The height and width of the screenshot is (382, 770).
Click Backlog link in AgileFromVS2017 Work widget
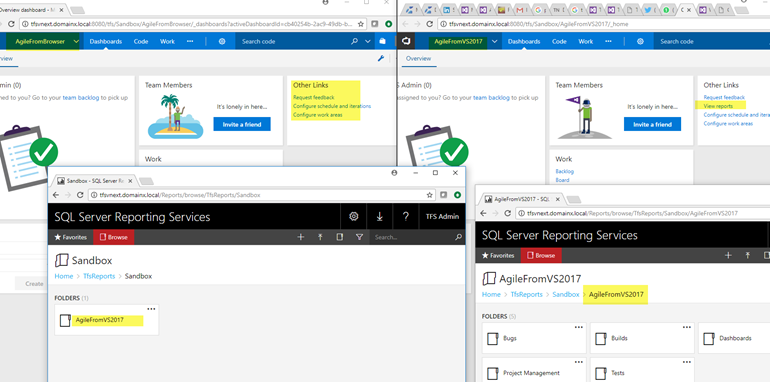pyautogui.click(x=565, y=171)
